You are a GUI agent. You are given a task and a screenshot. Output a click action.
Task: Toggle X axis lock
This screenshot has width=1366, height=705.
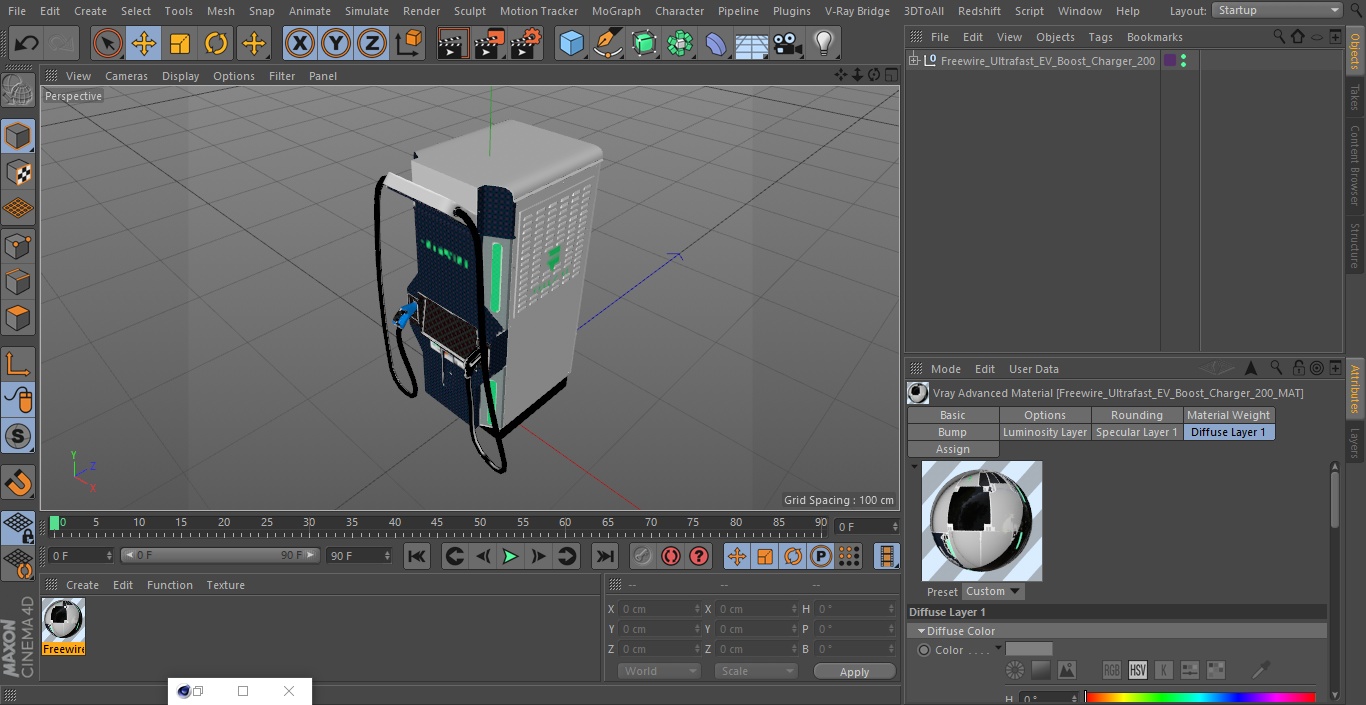[x=300, y=44]
